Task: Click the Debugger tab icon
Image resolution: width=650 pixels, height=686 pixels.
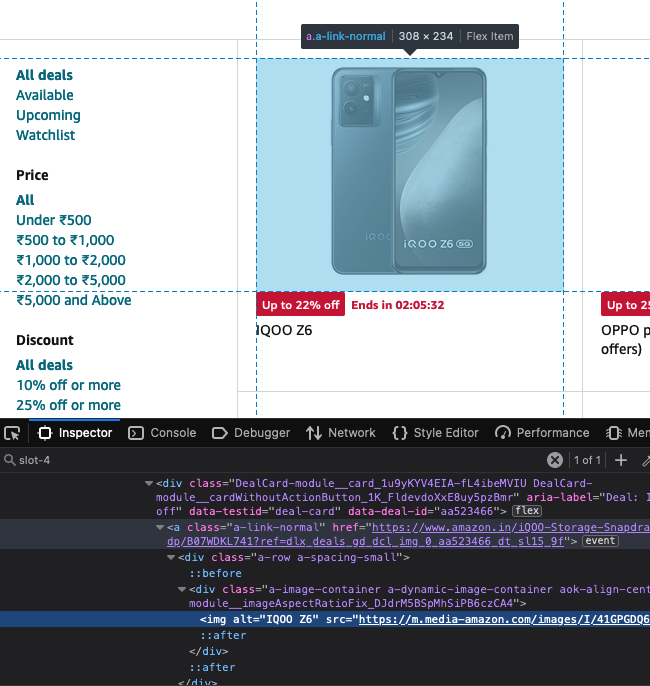Action: click(220, 433)
